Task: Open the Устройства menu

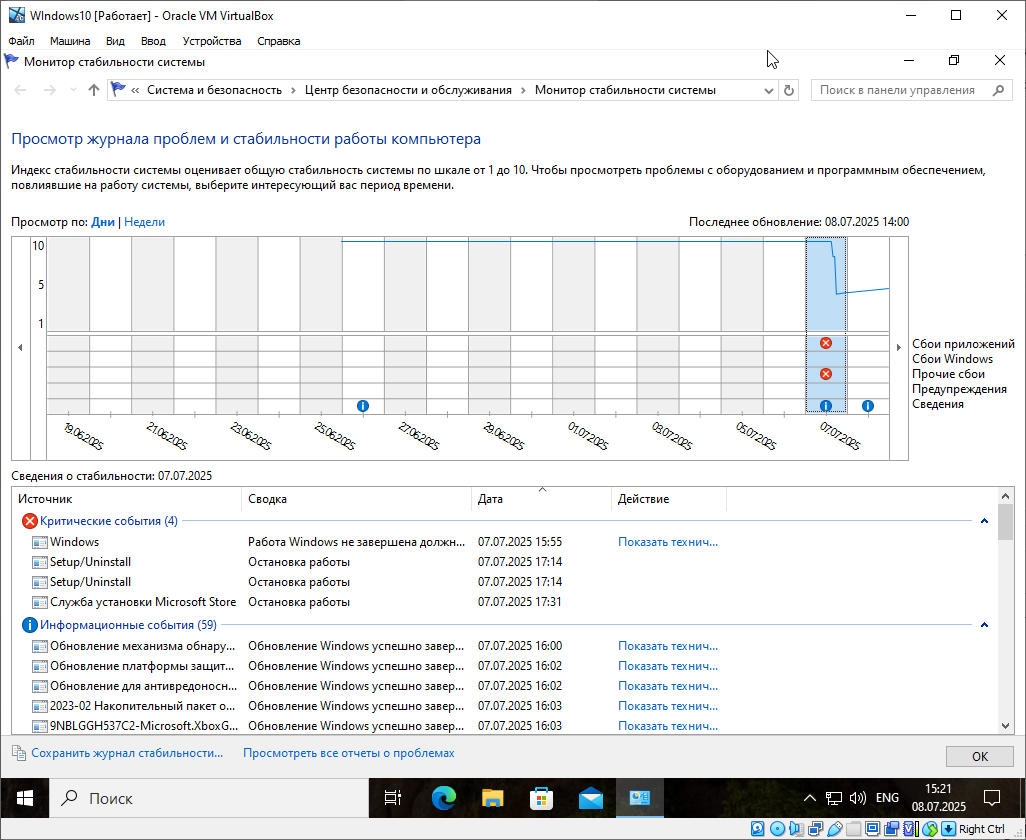Action: (x=212, y=41)
